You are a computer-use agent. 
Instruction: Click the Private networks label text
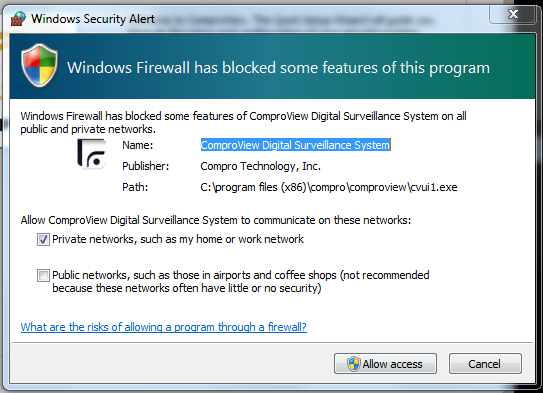(178, 239)
